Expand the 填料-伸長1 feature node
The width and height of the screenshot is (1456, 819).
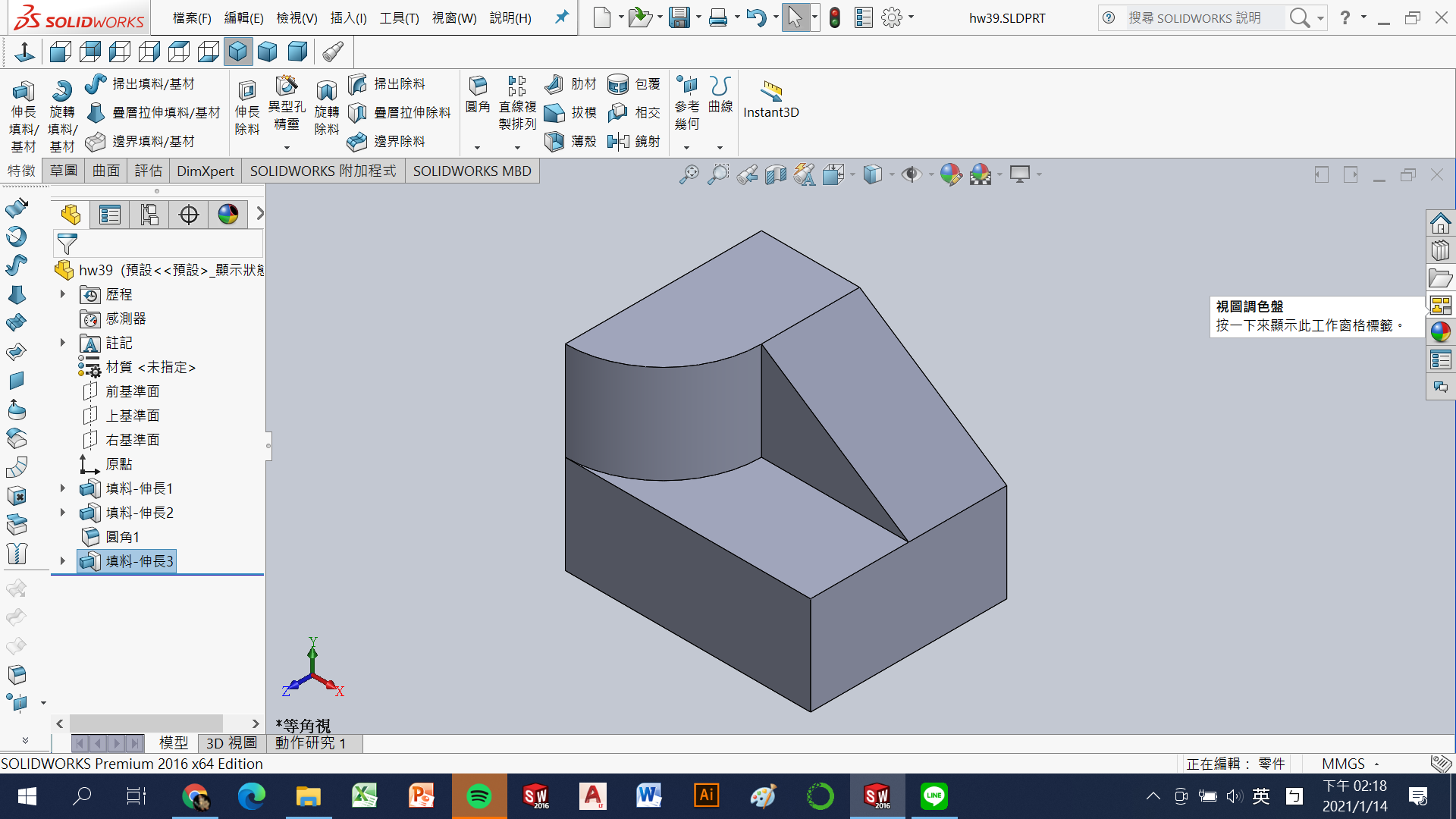[x=63, y=488]
